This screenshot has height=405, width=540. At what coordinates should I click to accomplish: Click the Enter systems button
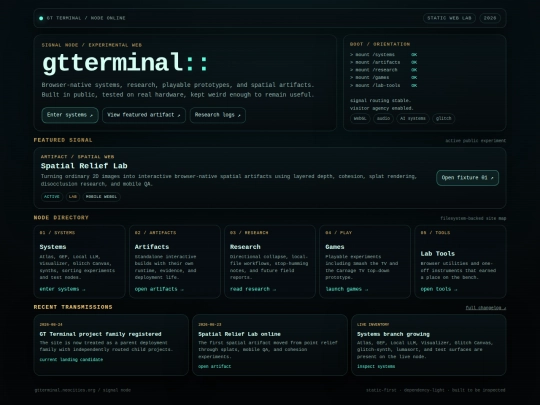point(70,115)
